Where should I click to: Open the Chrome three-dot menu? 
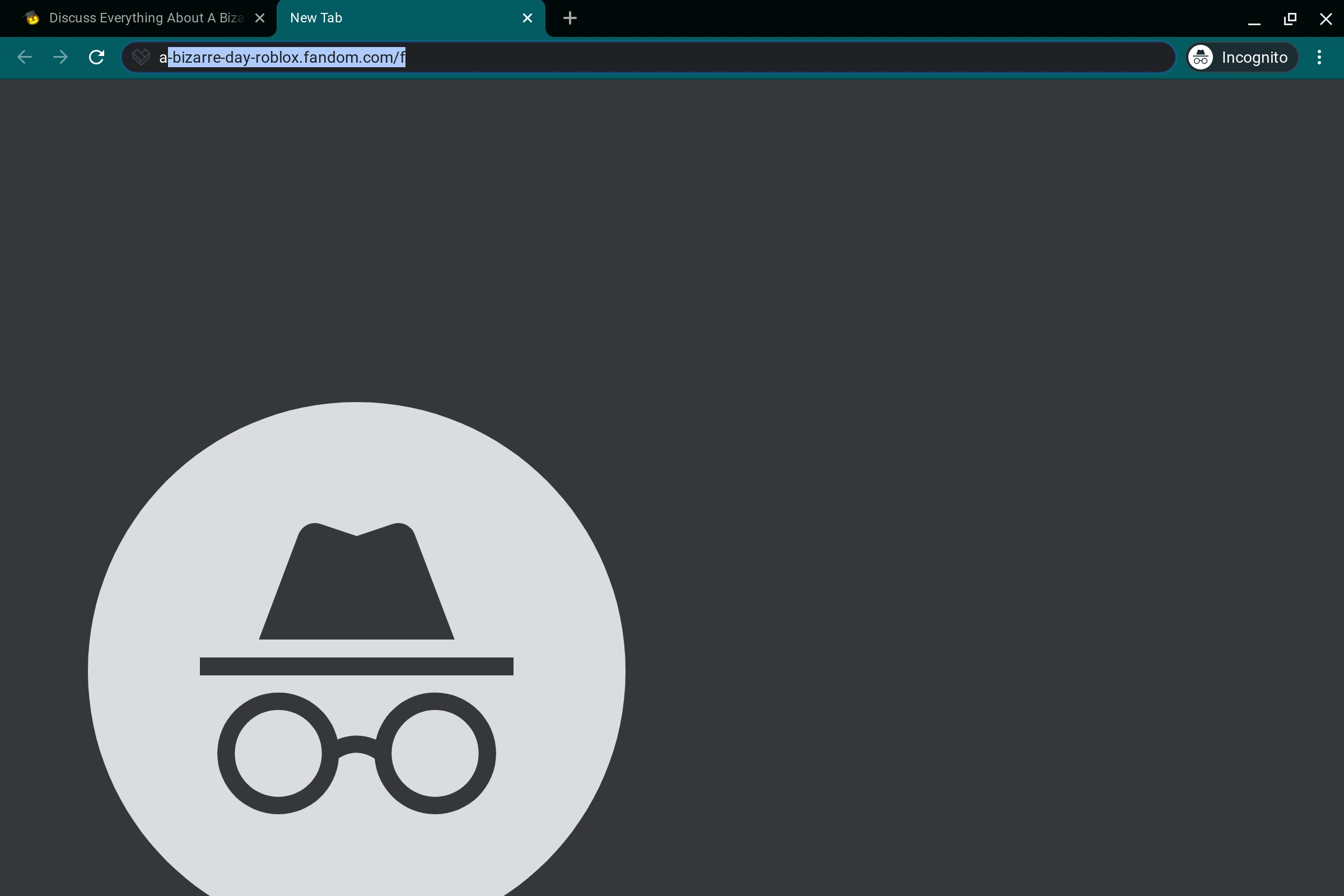tap(1319, 57)
